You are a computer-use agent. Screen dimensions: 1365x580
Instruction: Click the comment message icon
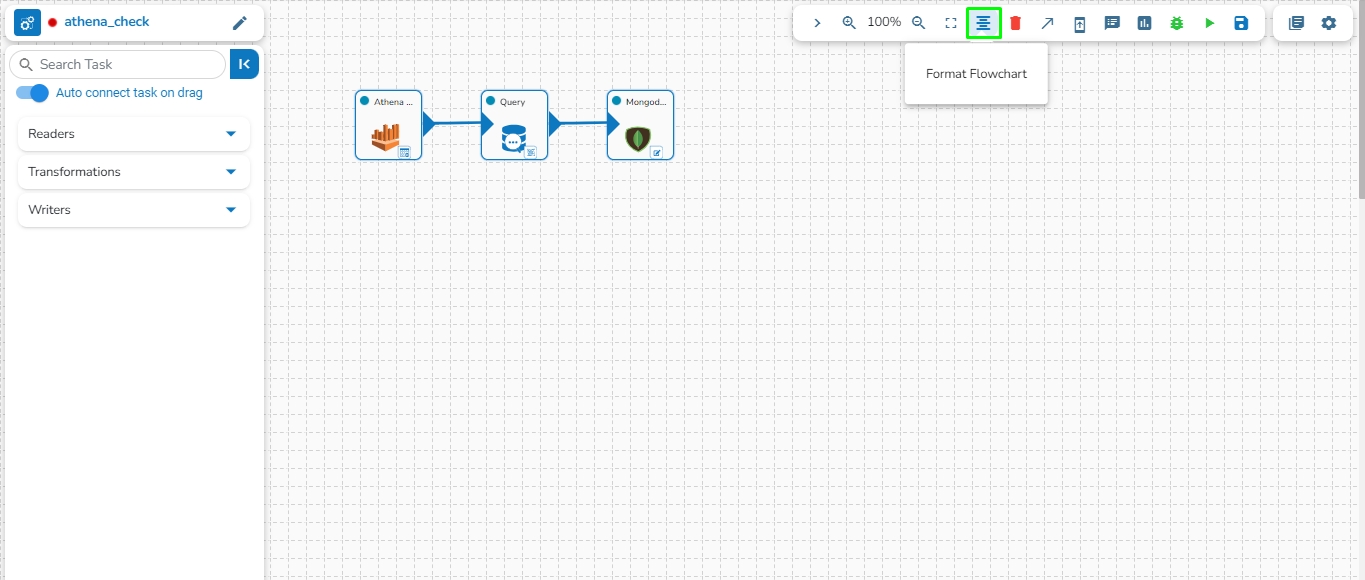pos(1112,23)
